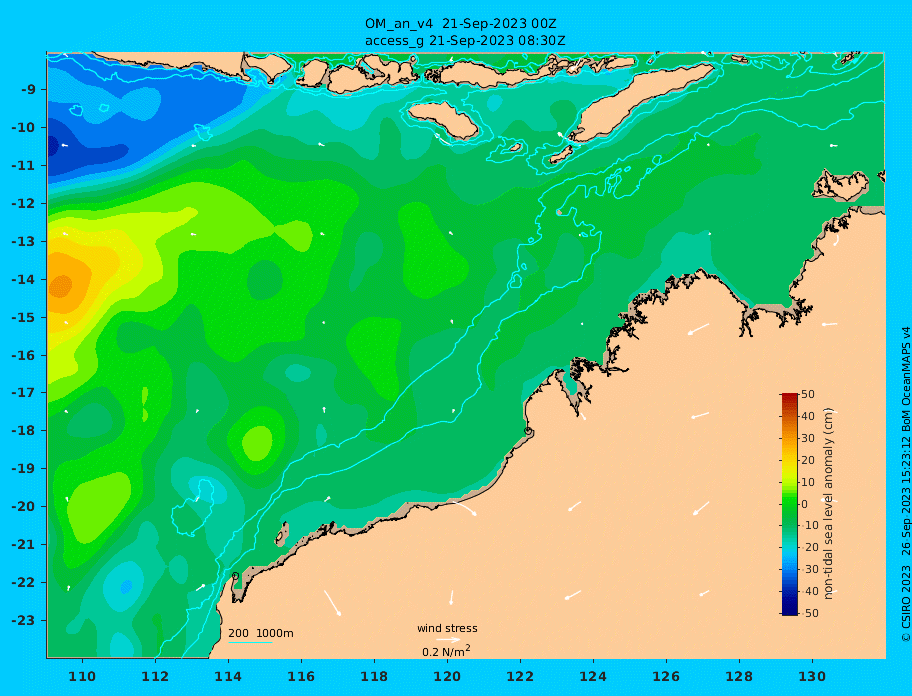Image resolution: width=912 pixels, height=696 pixels.
Task: Select the latitude axis label -13
Action: 23,241
